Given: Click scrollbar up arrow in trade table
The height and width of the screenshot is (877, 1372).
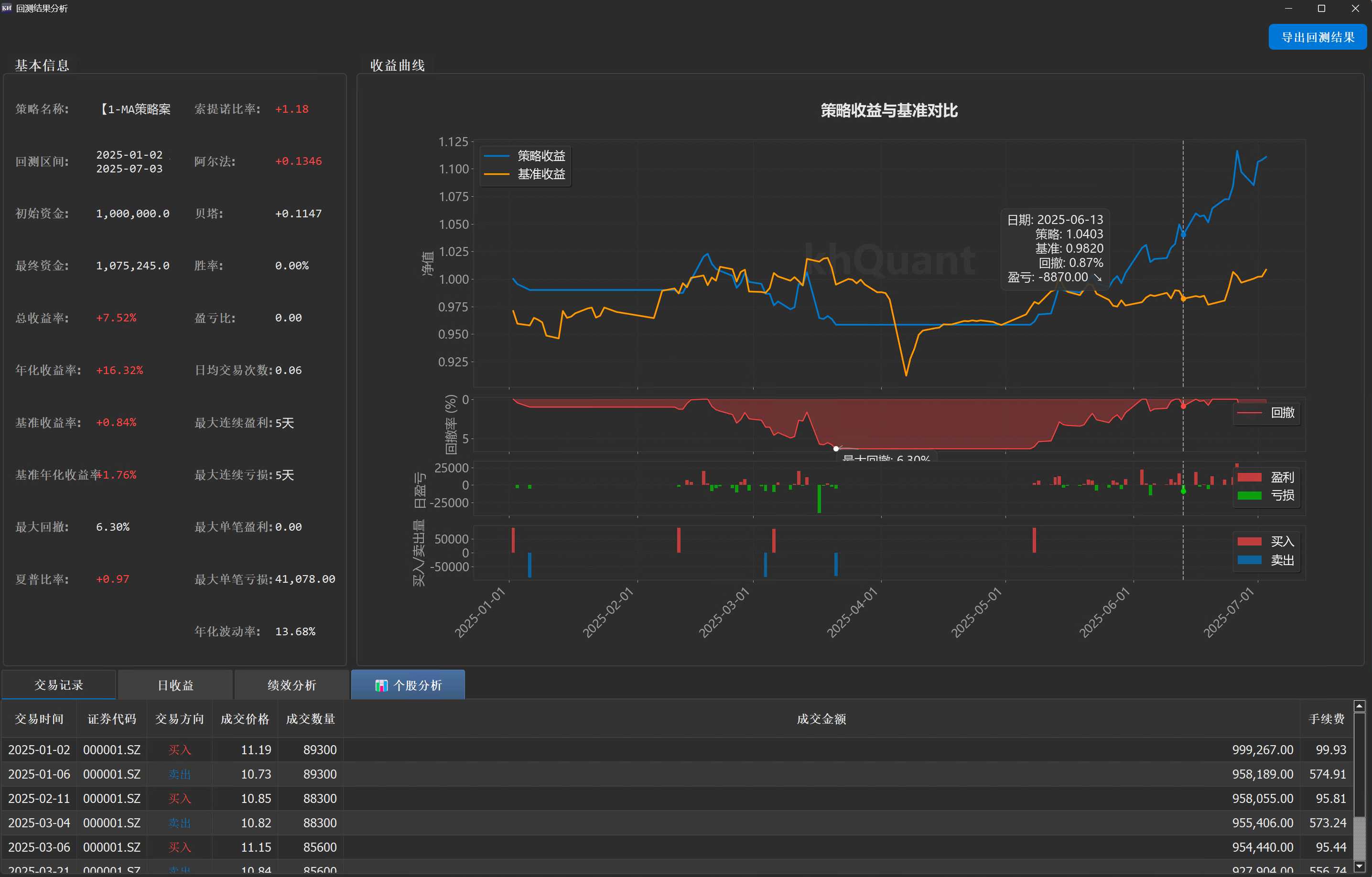Looking at the screenshot, I should coord(1359,706).
